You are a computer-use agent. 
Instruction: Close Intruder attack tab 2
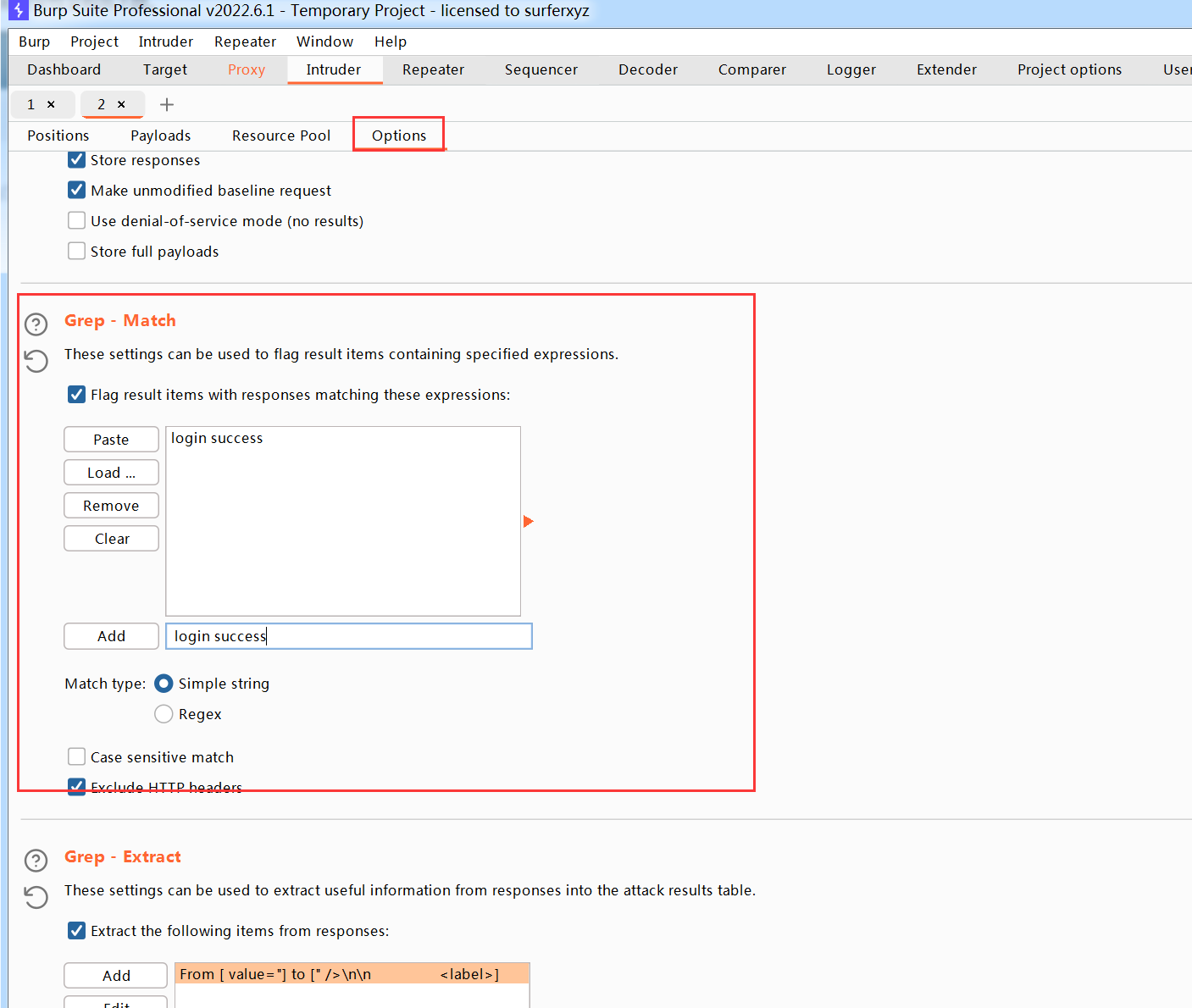click(x=121, y=104)
